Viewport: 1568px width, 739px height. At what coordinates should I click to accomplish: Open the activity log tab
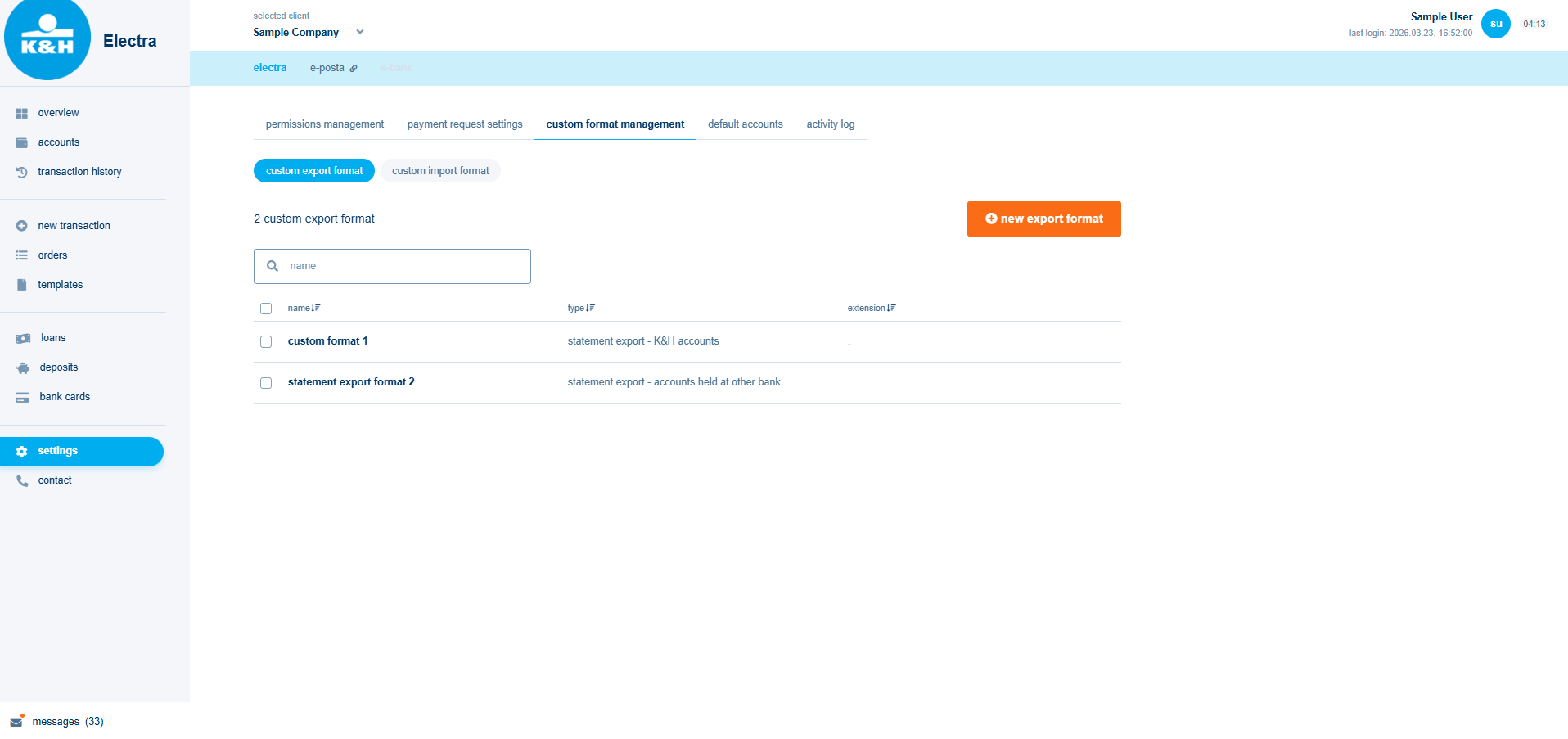830,124
